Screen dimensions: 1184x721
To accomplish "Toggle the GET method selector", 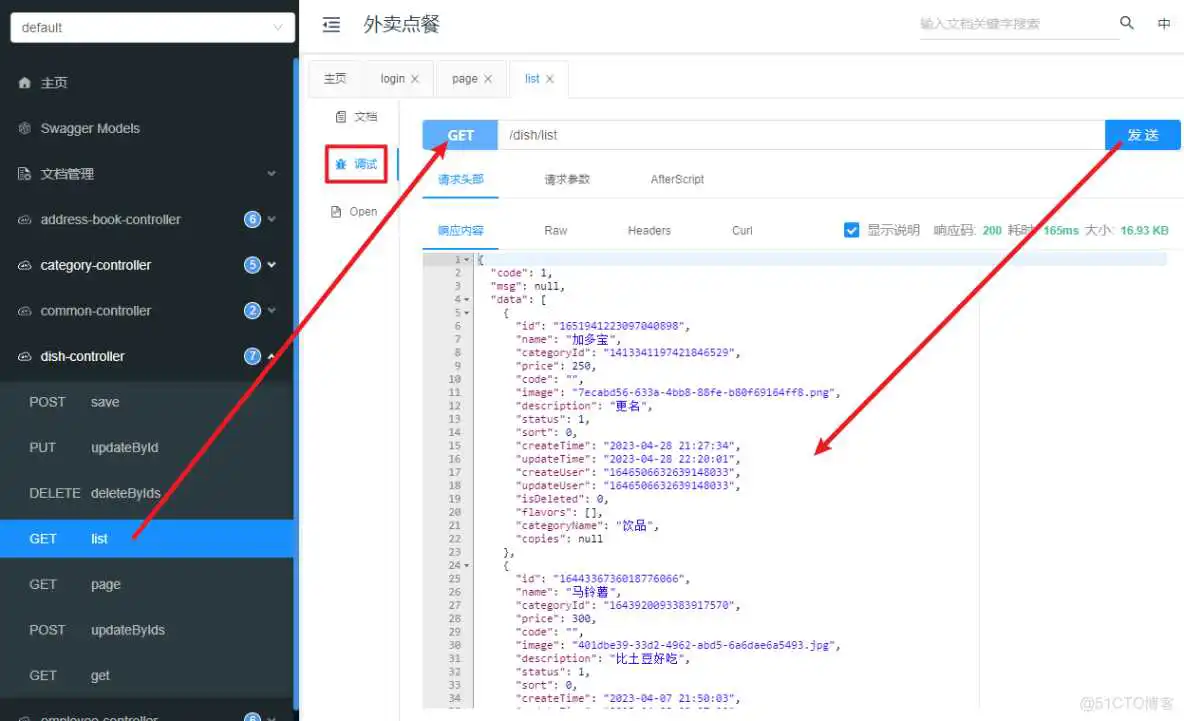I will coord(459,134).
